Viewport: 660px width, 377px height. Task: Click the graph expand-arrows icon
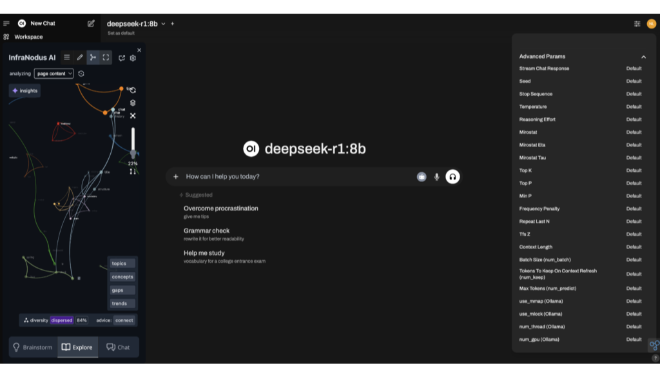click(x=133, y=116)
